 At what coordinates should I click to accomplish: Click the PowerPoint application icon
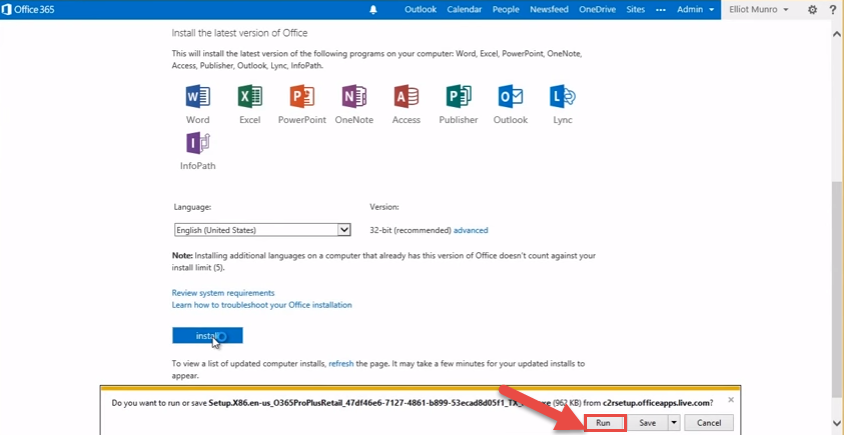tap(302, 96)
